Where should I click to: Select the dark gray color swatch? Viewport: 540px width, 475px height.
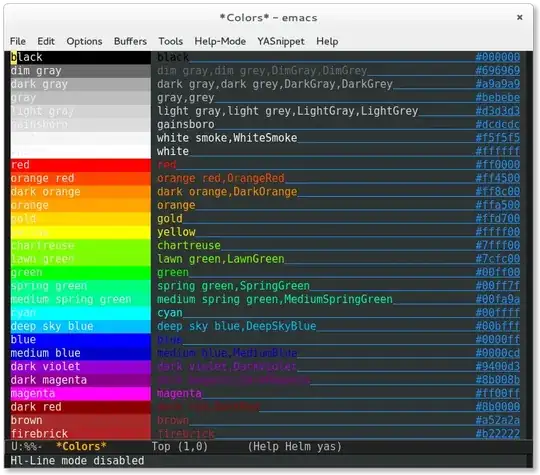[81, 84]
